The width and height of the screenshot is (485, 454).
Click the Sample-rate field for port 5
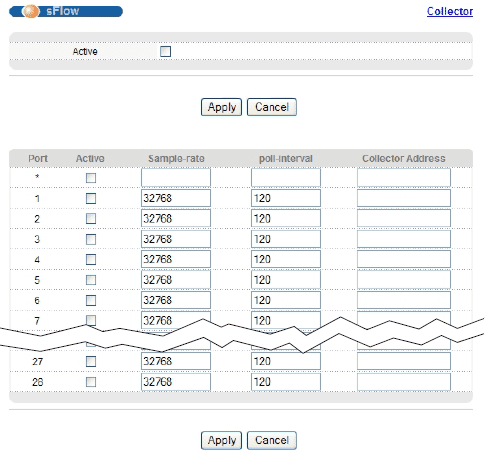pyautogui.click(x=176, y=280)
